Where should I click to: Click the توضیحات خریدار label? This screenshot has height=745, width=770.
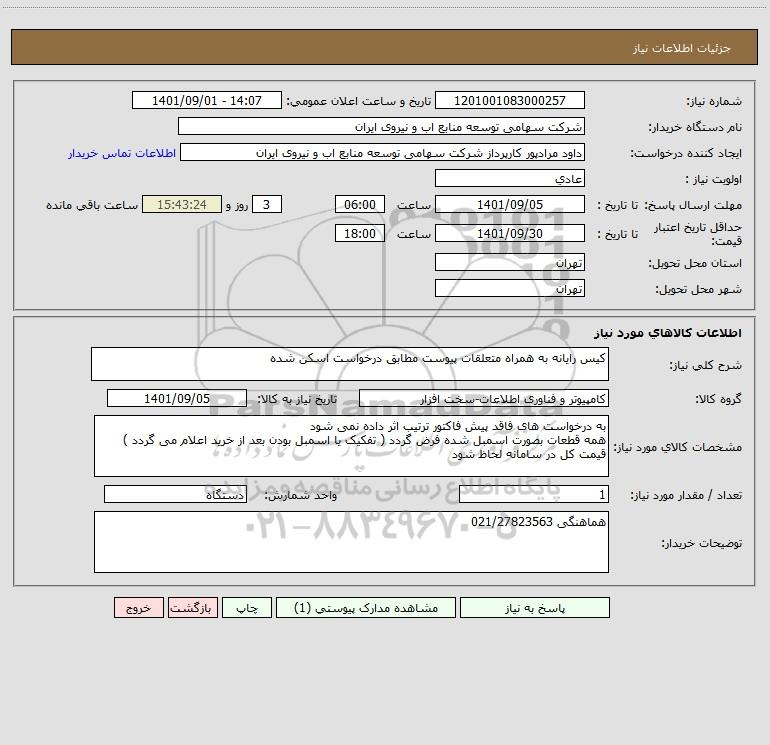pos(701,543)
